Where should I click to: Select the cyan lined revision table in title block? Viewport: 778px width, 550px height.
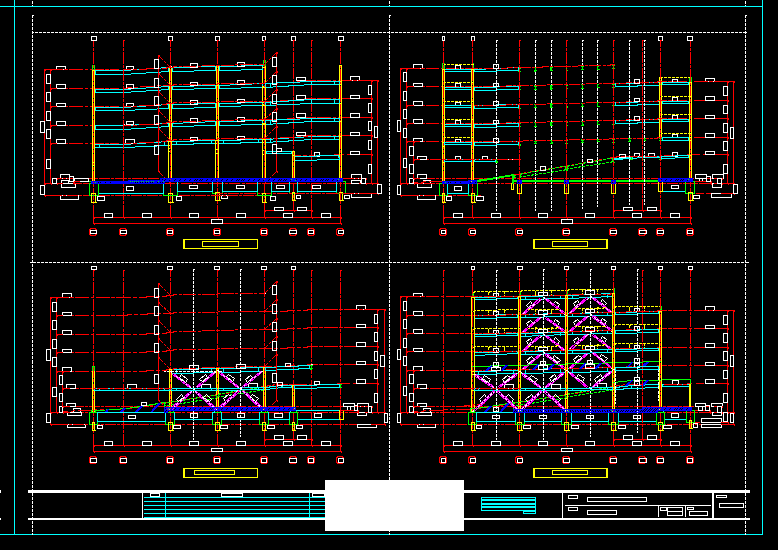click(x=234, y=505)
